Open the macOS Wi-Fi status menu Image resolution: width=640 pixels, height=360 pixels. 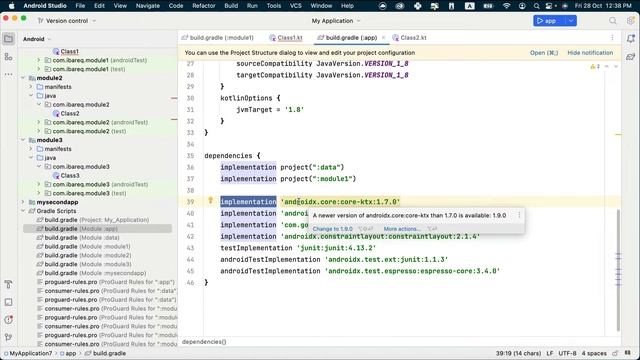tap(507, 6)
